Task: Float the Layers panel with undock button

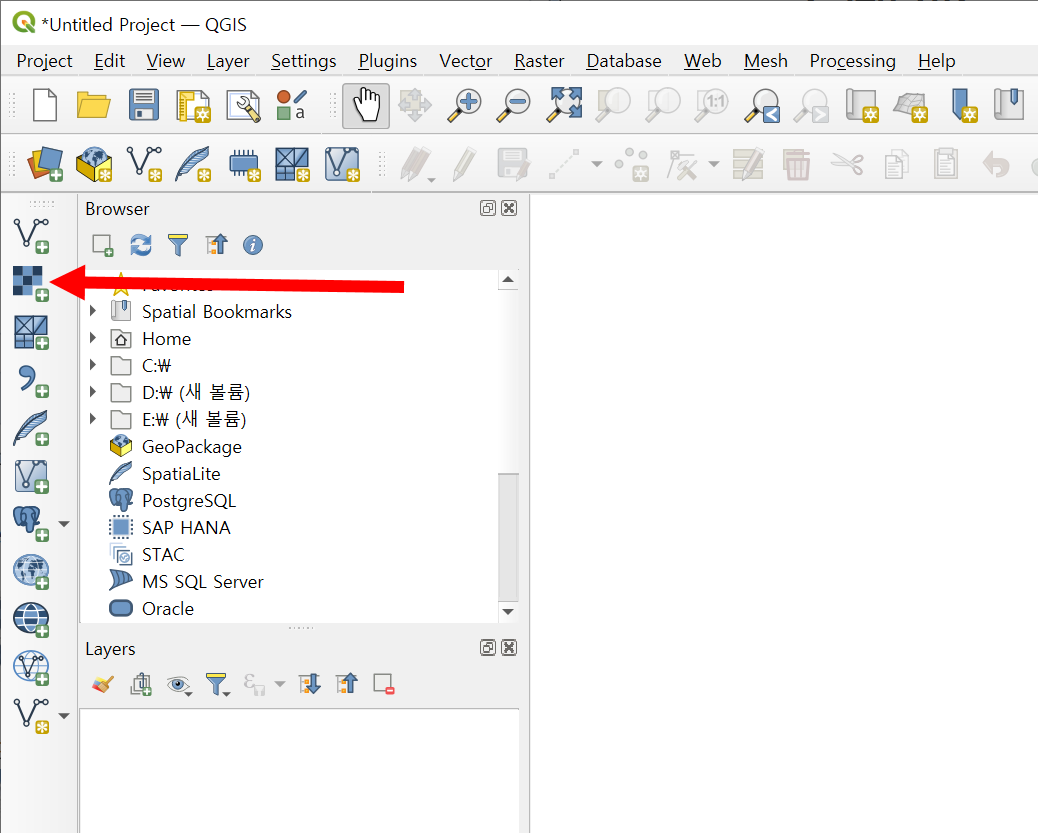Action: [x=488, y=648]
